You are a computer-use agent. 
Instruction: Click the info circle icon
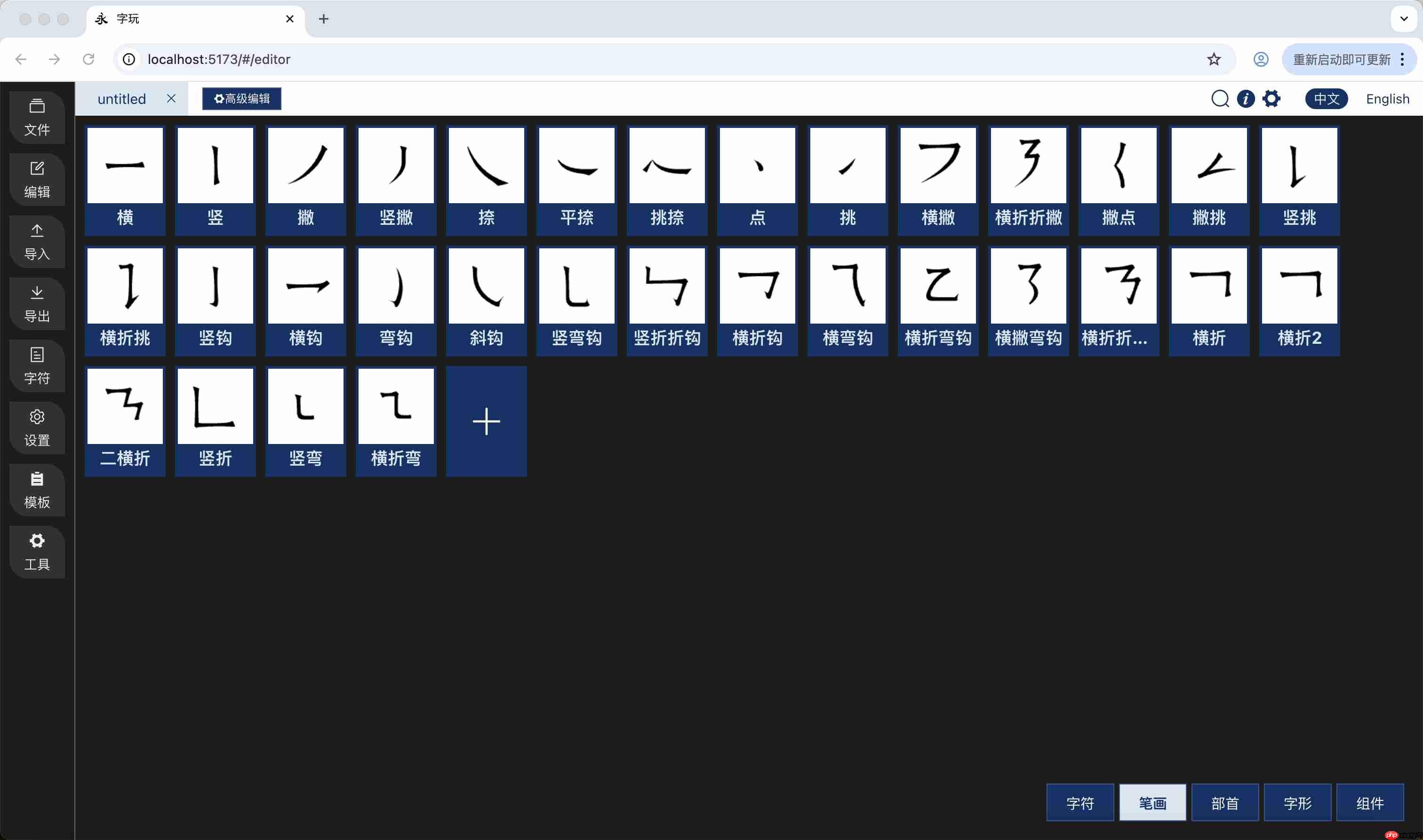coord(1246,98)
